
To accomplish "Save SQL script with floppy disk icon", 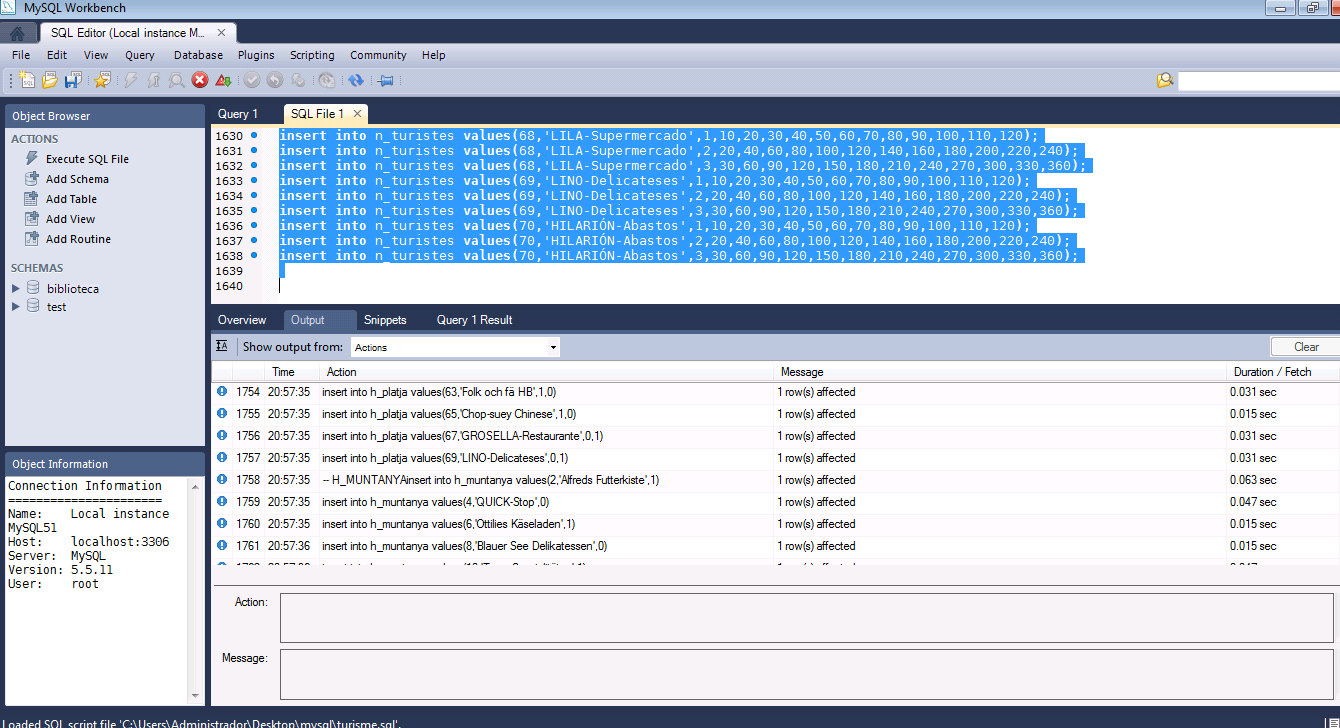I will [x=73, y=81].
